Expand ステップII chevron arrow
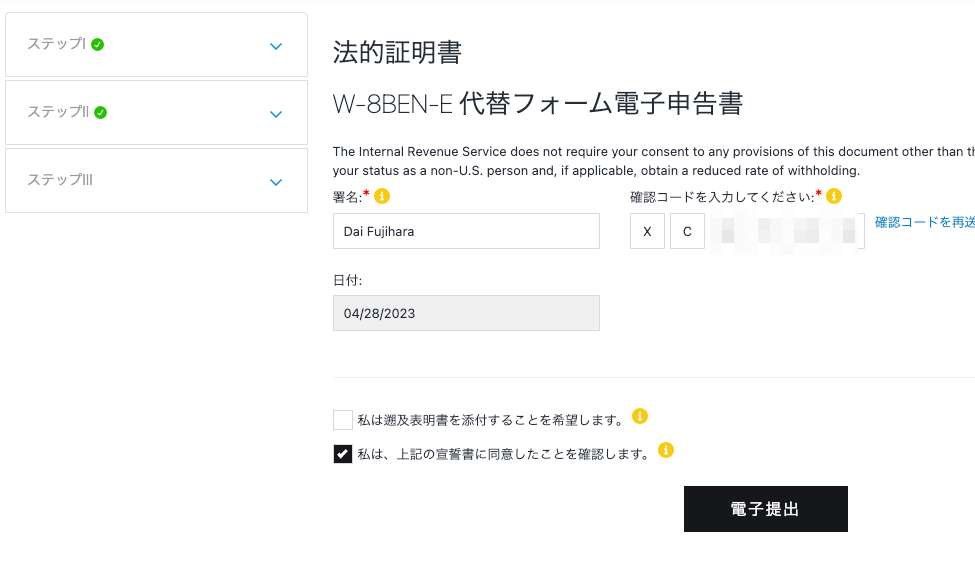The height and width of the screenshot is (570, 975). (x=276, y=114)
